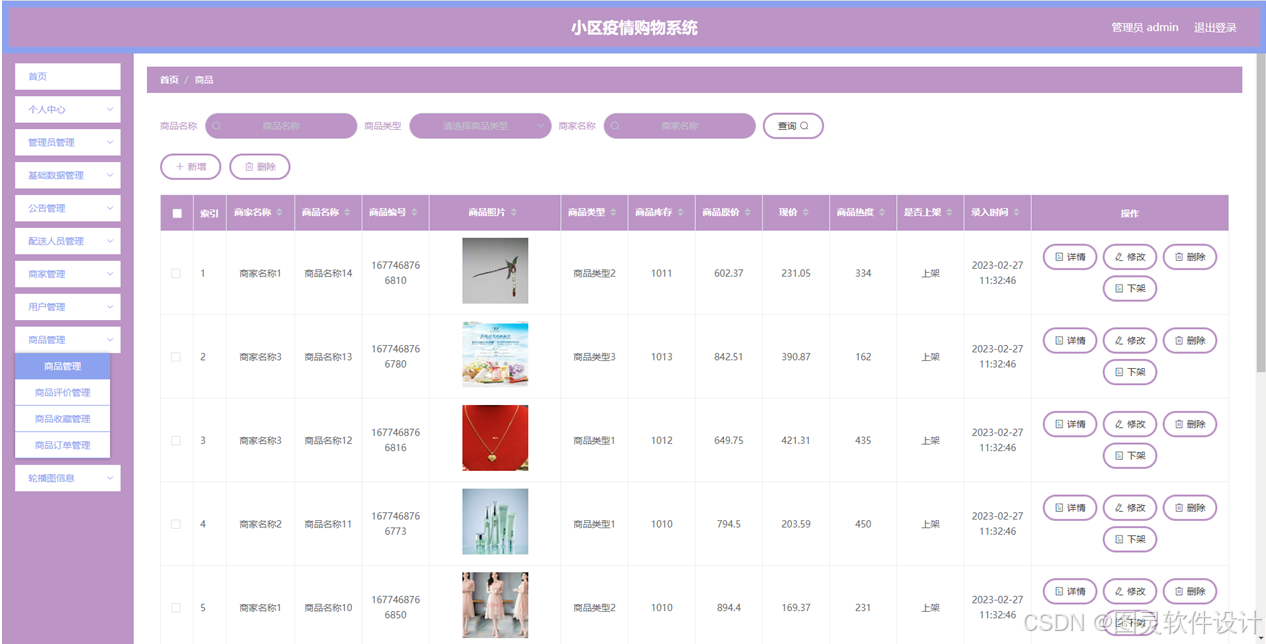Click 删除 for row 1 product
This screenshot has height=644, width=1266.
[x=1190, y=257]
